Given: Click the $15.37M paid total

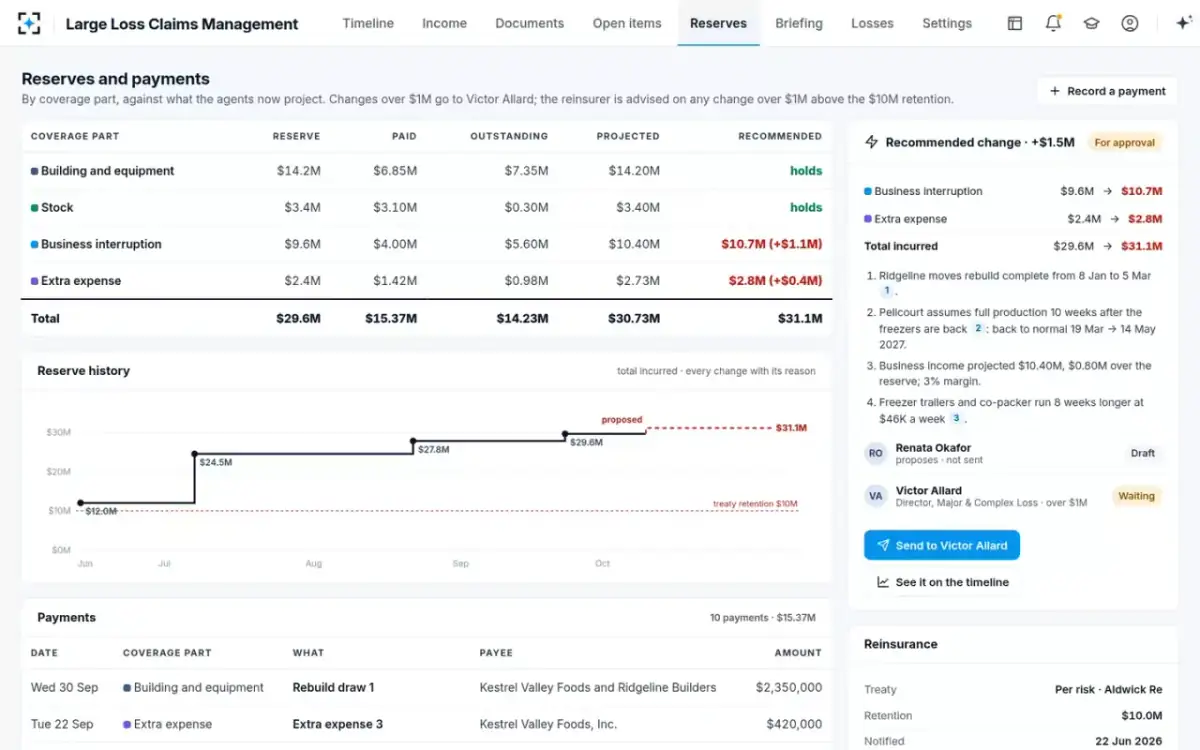Looking at the screenshot, I should 390,319.
